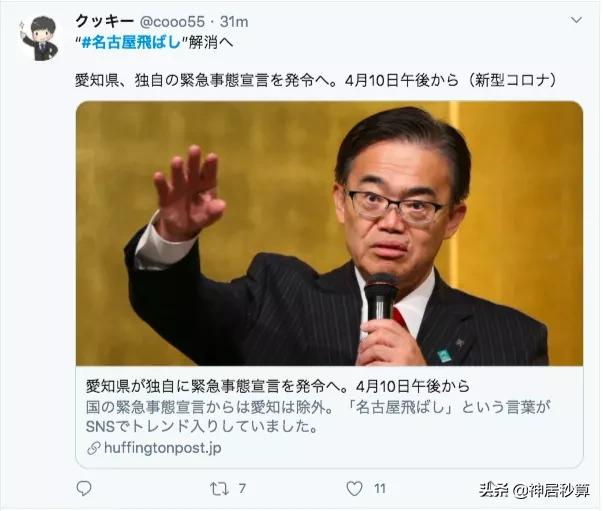Screen dimensions: 603x511
Task: Click the article headline 愛知県が独自に緊急事態宣言を発令へ
Action: pos(278,386)
